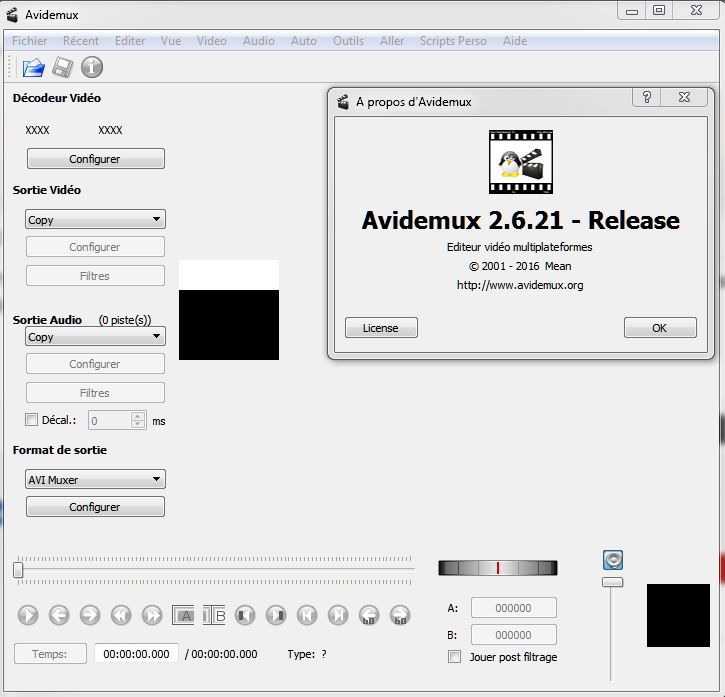Screen dimensions: 725x697
Task: Seek to the previous black frame
Action: tap(245, 615)
